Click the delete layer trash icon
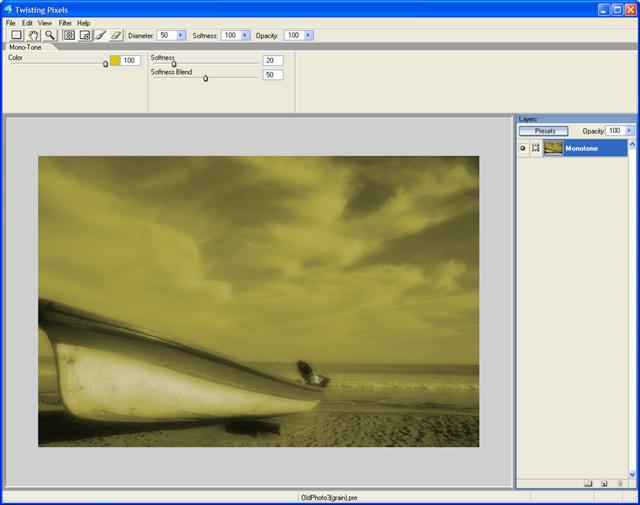This screenshot has height=505, width=640. coord(620,483)
